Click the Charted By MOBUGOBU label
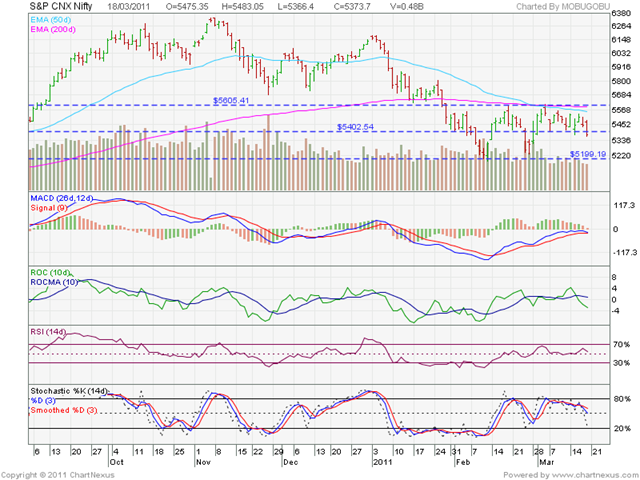Viewport: 640px width, 480px height. point(563,7)
